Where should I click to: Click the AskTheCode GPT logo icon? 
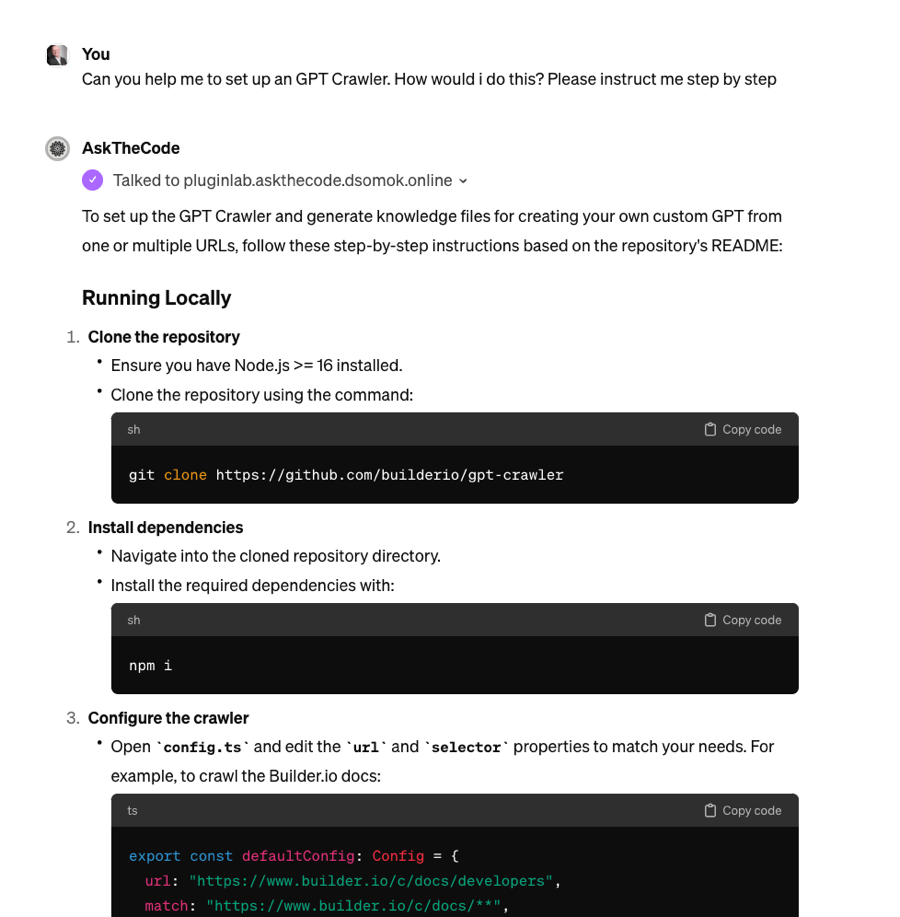tap(58, 149)
